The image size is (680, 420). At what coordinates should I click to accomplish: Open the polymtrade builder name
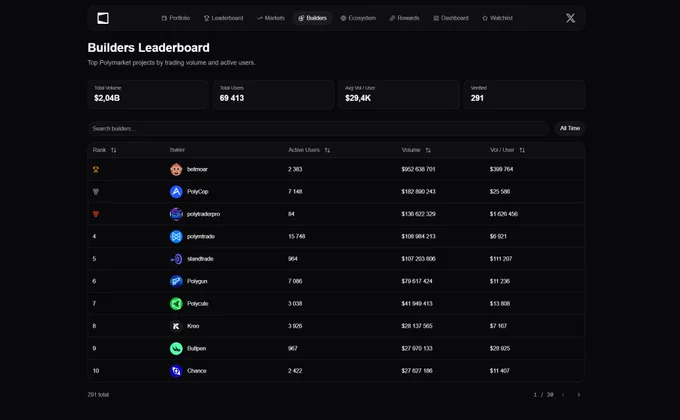(x=201, y=236)
